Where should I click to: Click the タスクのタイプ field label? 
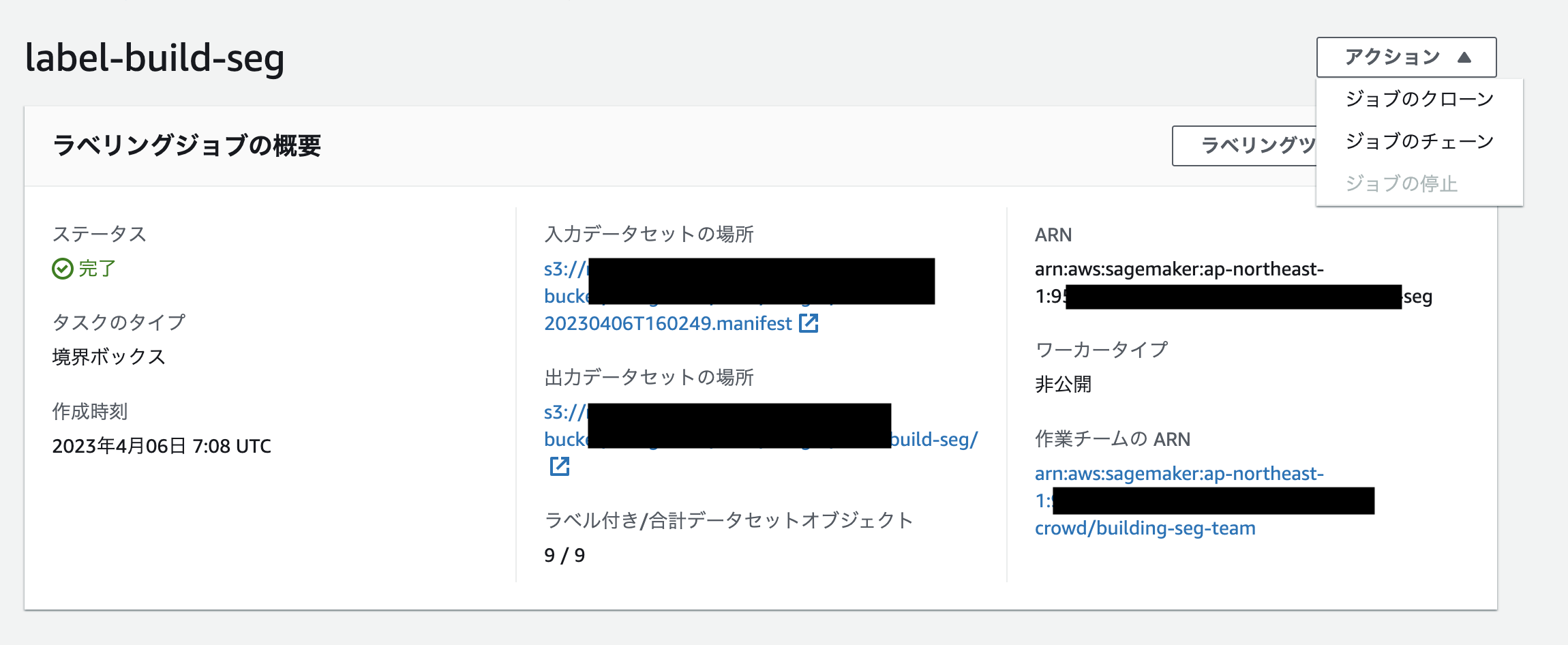tap(119, 322)
